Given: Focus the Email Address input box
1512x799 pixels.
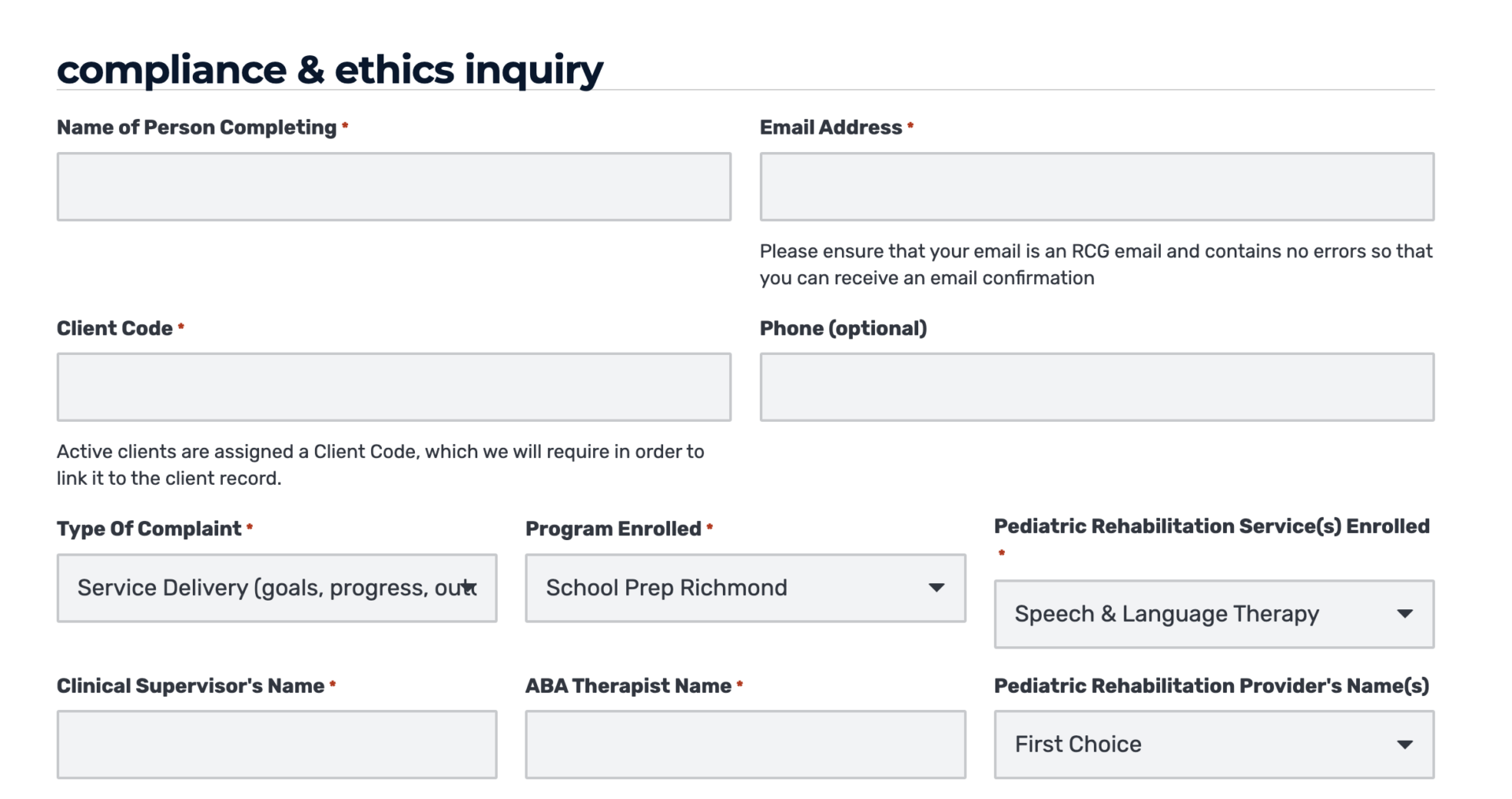Looking at the screenshot, I should pos(1096,187).
